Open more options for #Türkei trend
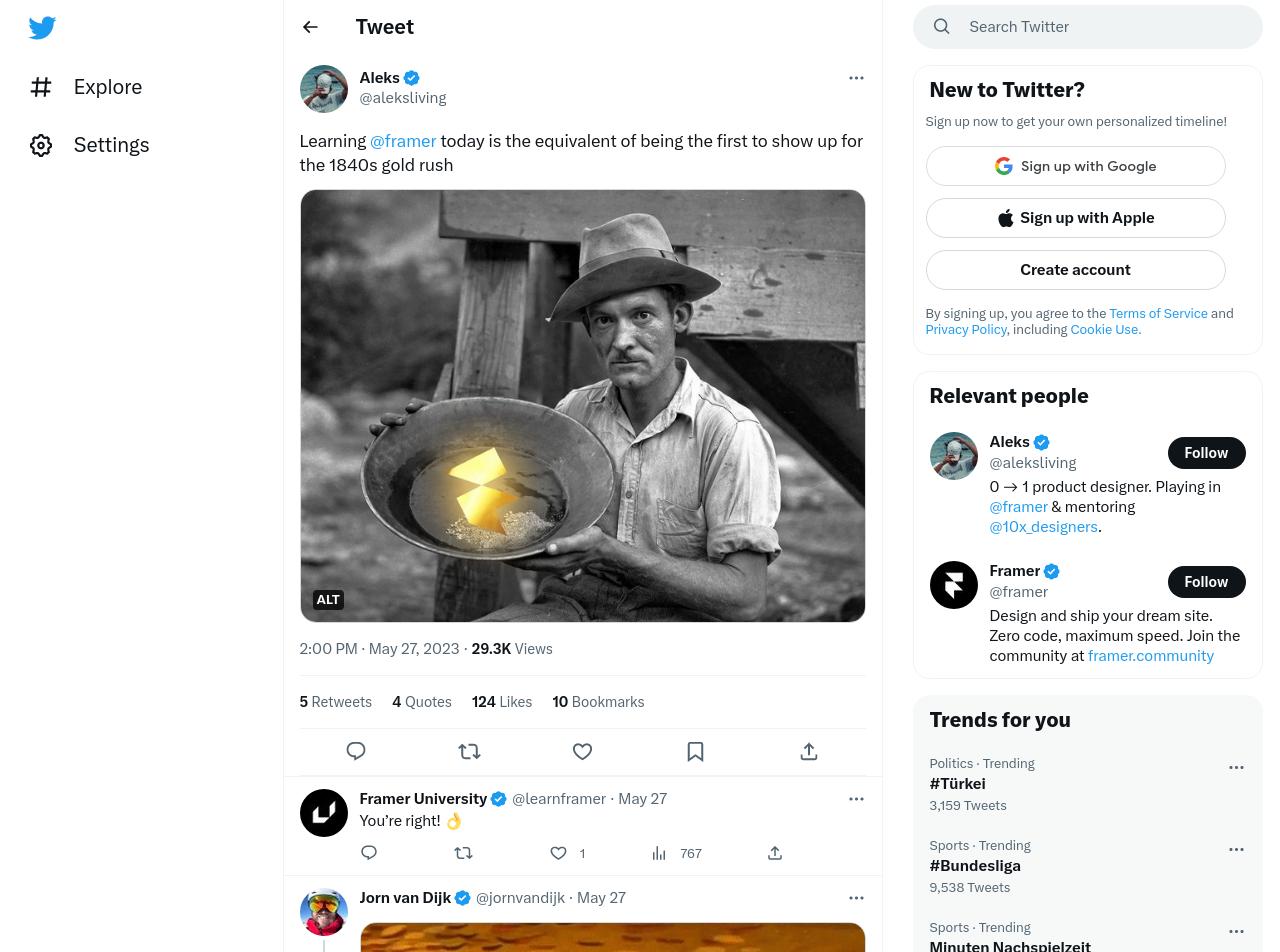Viewport: 1280px width, 952px height. (x=1236, y=768)
